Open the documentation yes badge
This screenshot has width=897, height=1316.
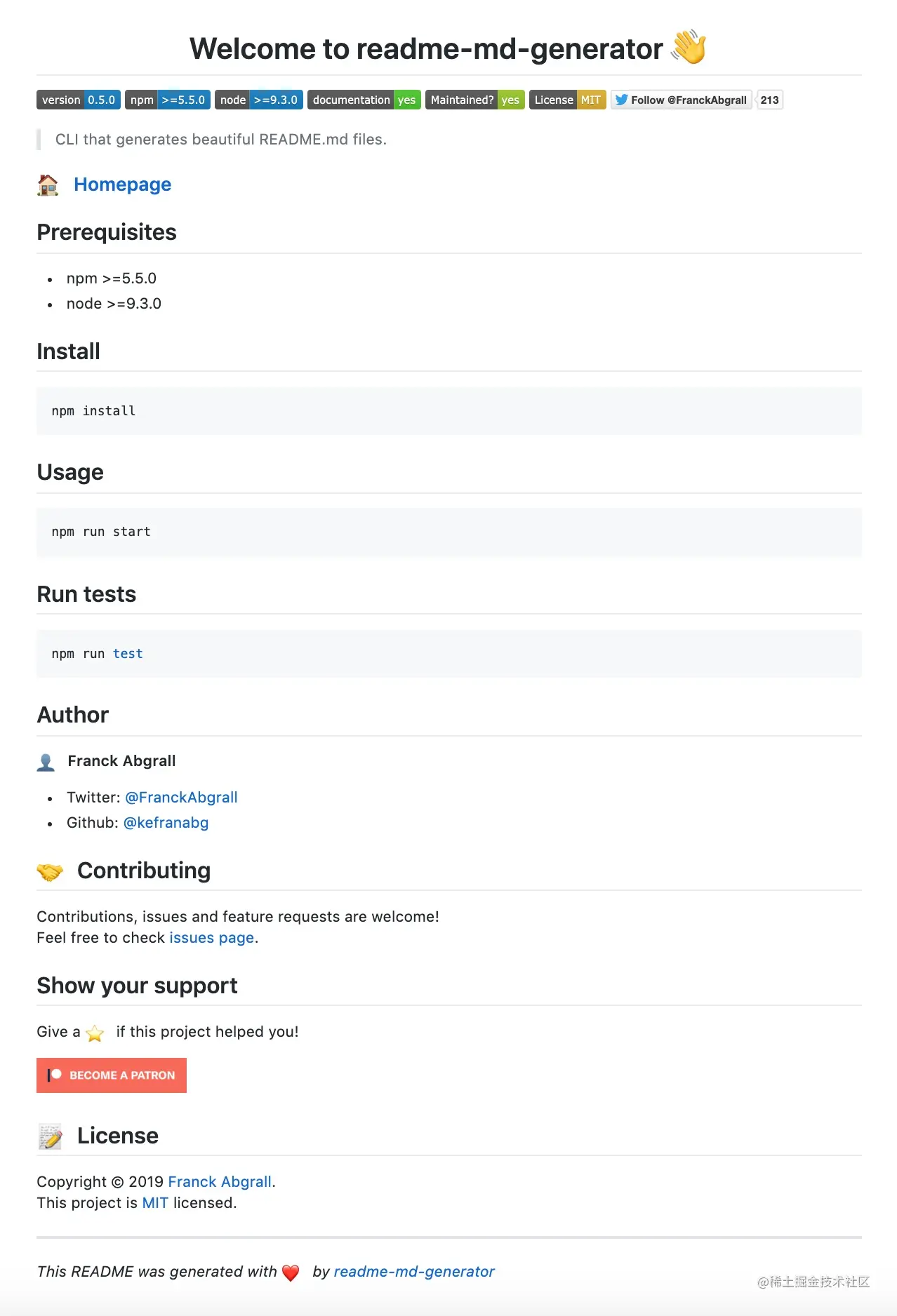click(x=364, y=100)
